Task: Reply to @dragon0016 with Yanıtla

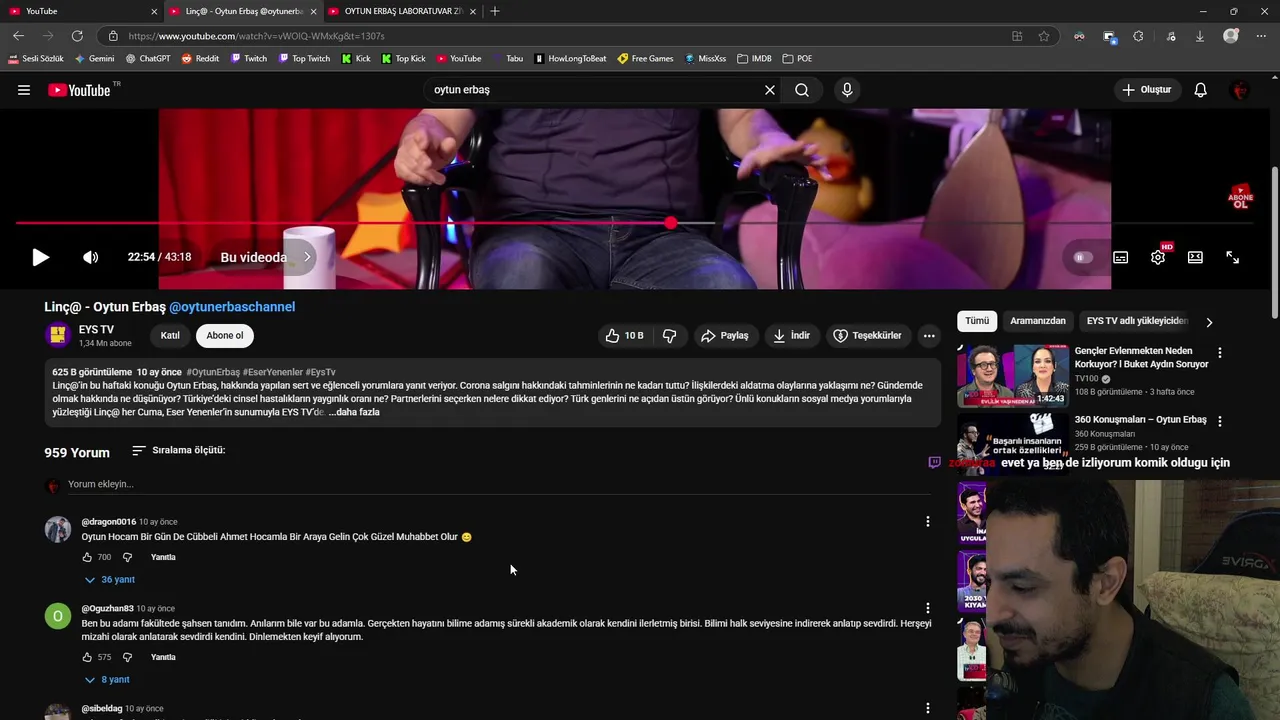Action: [163, 557]
